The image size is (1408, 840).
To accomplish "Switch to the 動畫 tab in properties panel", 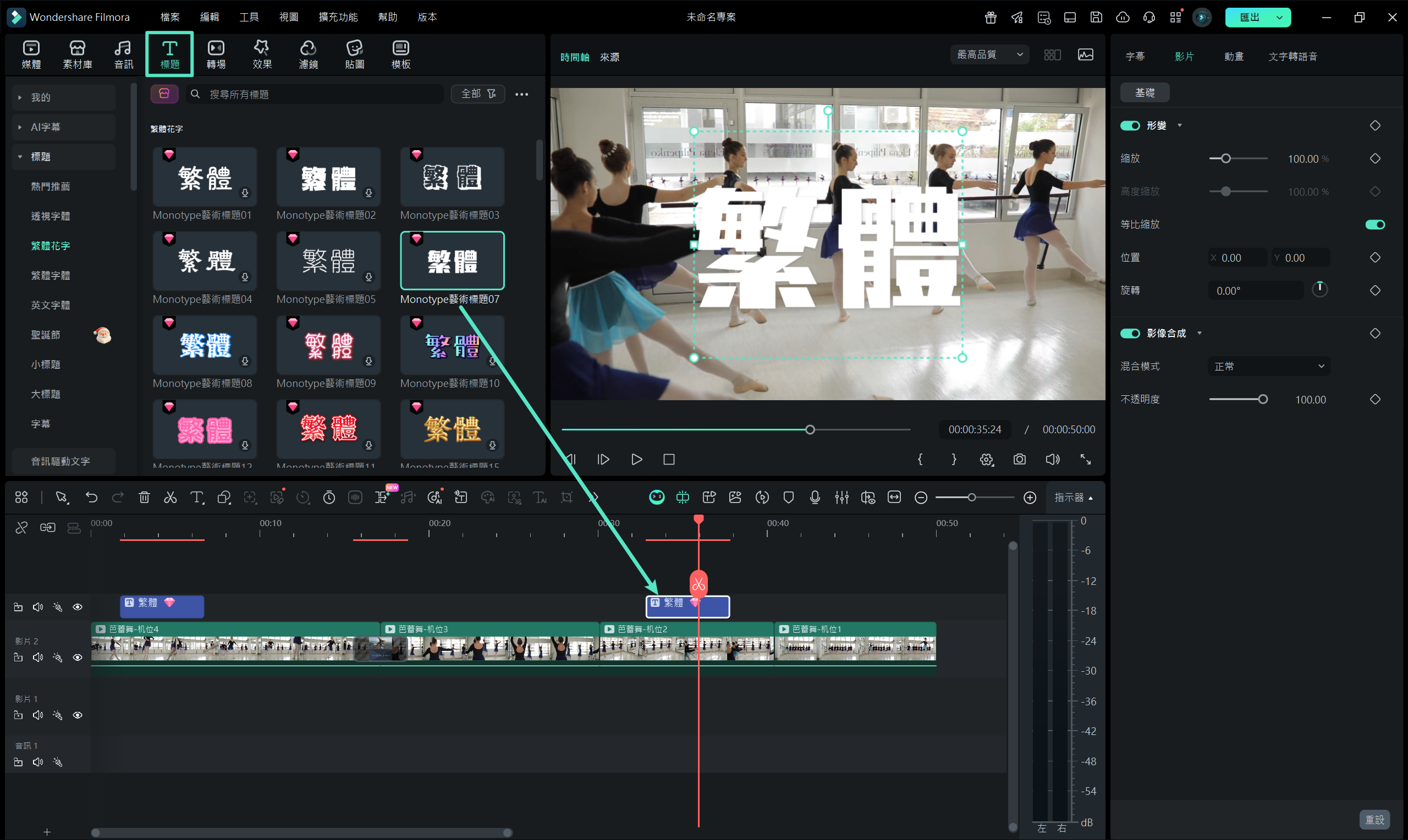I will 1234,57.
